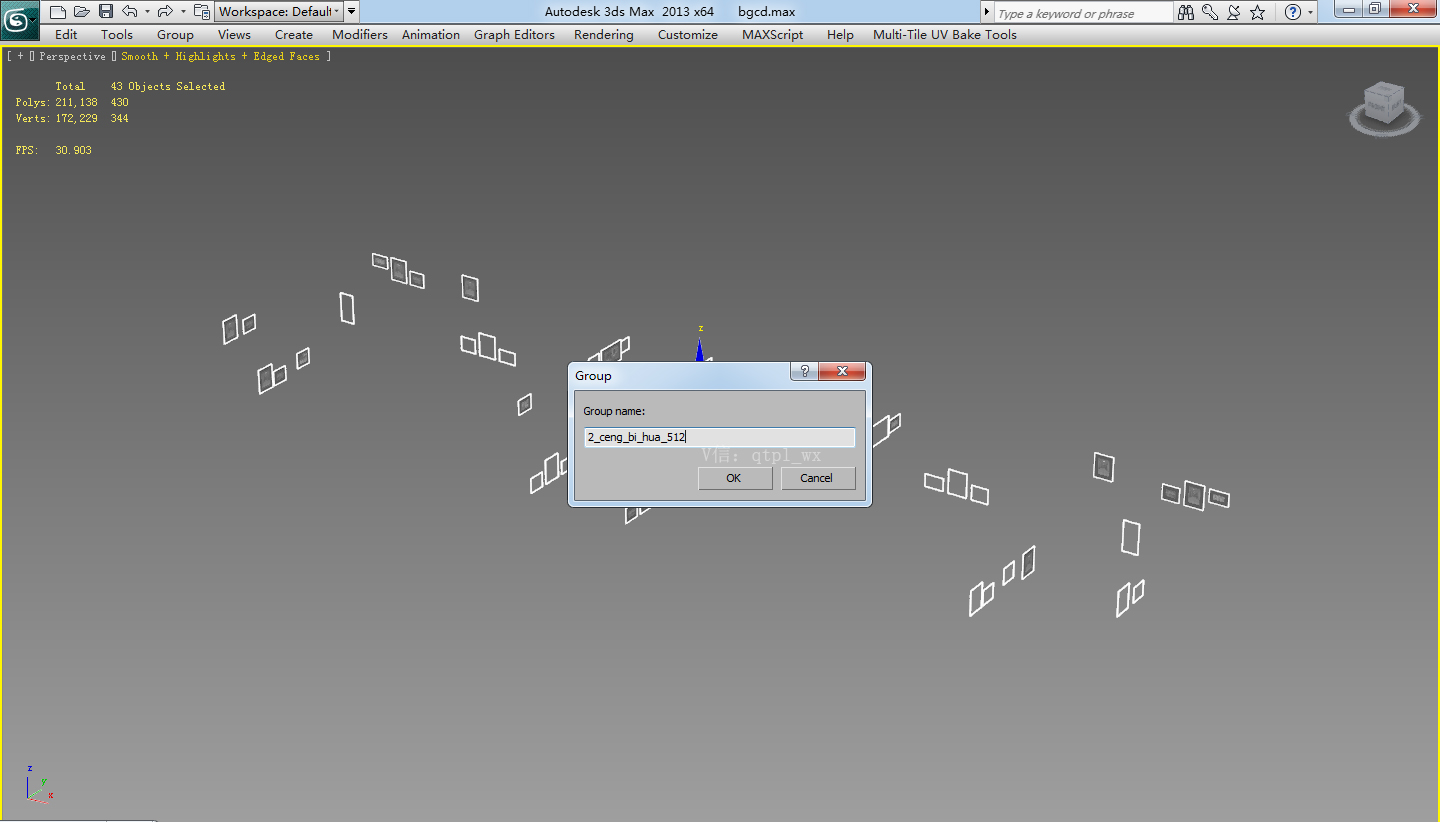The width and height of the screenshot is (1440, 822).
Task: Open the Multi-Tile UV Bake Tools menu
Action: tap(945, 35)
